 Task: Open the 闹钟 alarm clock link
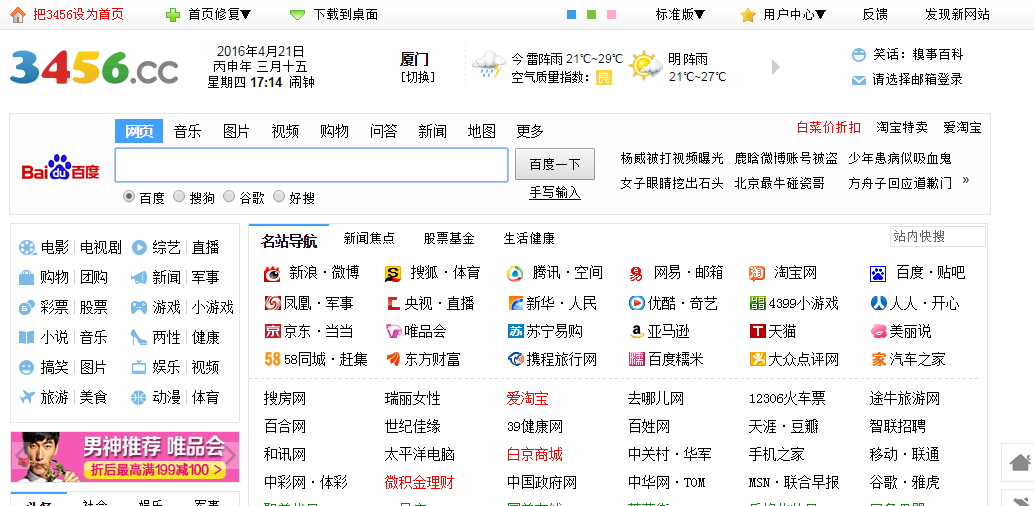point(302,82)
